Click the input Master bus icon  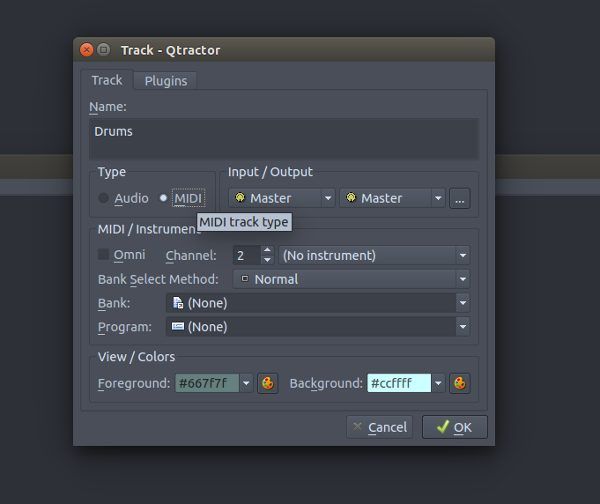click(240, 197)
